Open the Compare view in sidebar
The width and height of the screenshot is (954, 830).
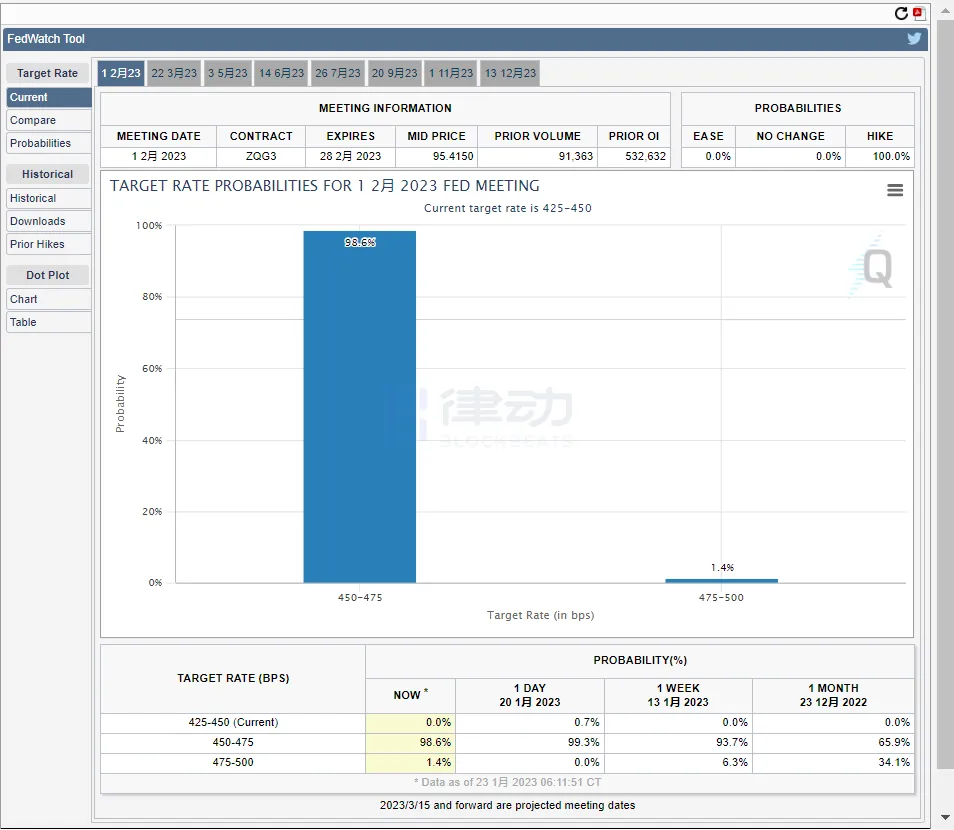tap(48, 120)
